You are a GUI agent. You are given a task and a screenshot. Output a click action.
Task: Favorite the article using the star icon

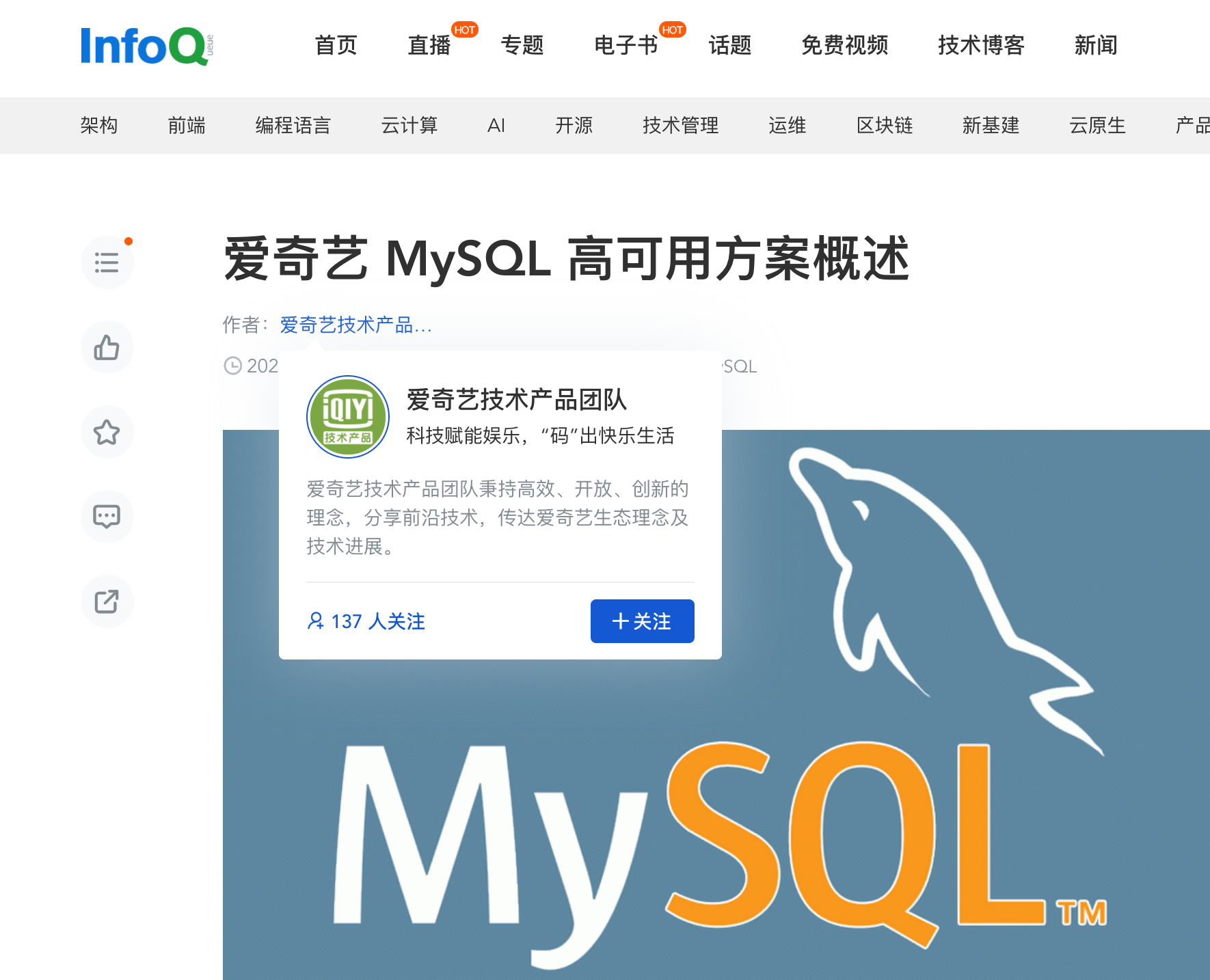click(x=107, y=432)
